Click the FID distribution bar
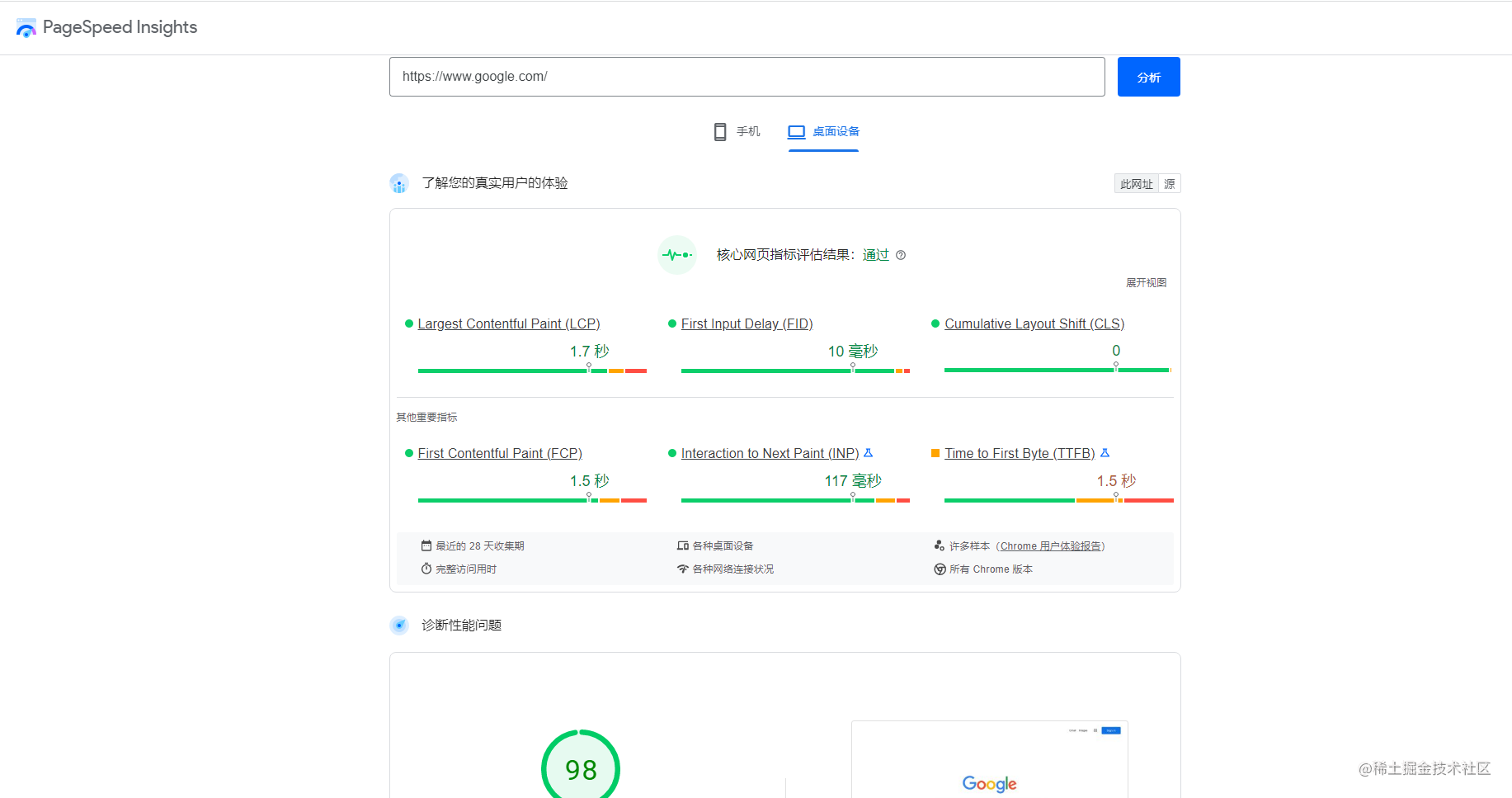Viewport: 1512px width, 798px height. pos(795,371)
